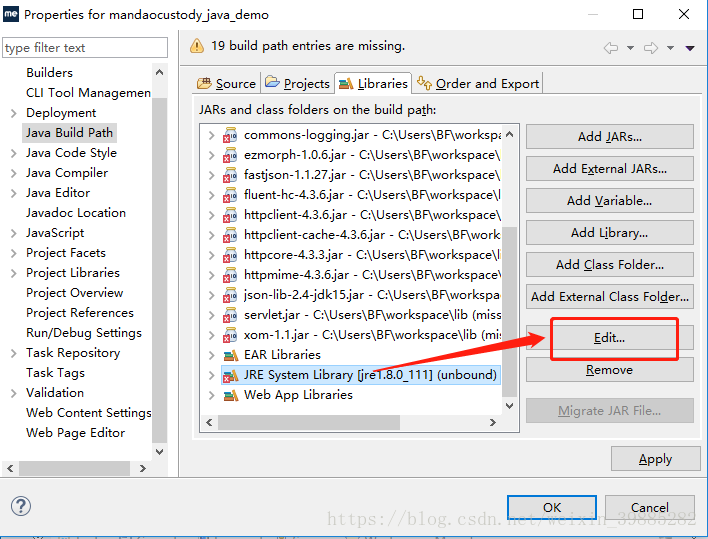Click the fastjson-1.1.27.jar jar icon

click(x=230, y=175)
